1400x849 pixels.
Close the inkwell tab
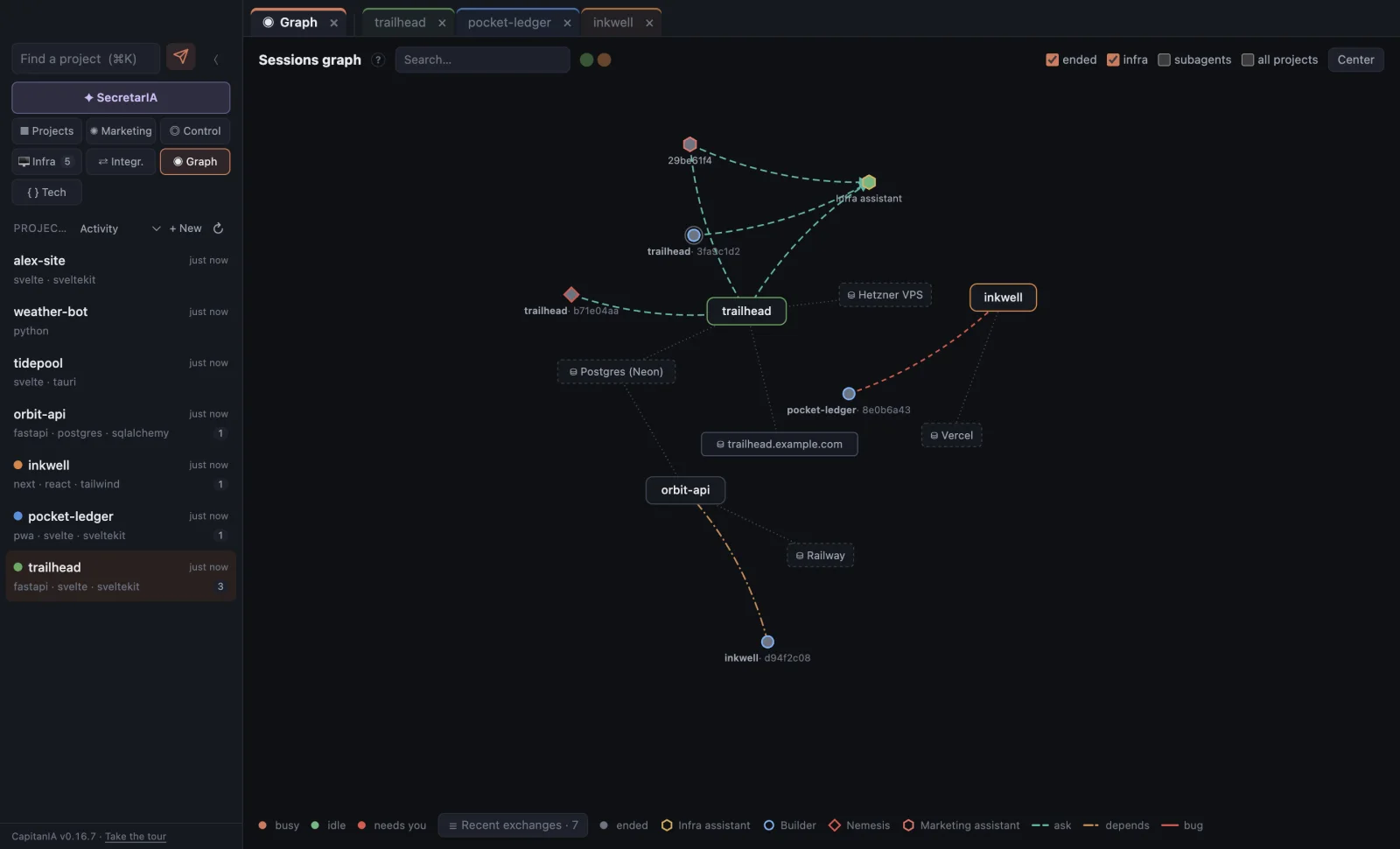click(649, 23)
